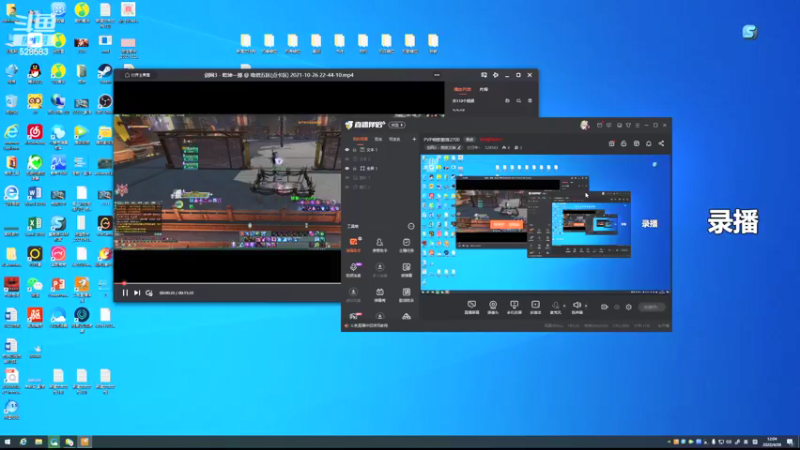Viewport: 800px width, 450px height.
Task: Add file icon in player playlist header
Action: [507, 101]
